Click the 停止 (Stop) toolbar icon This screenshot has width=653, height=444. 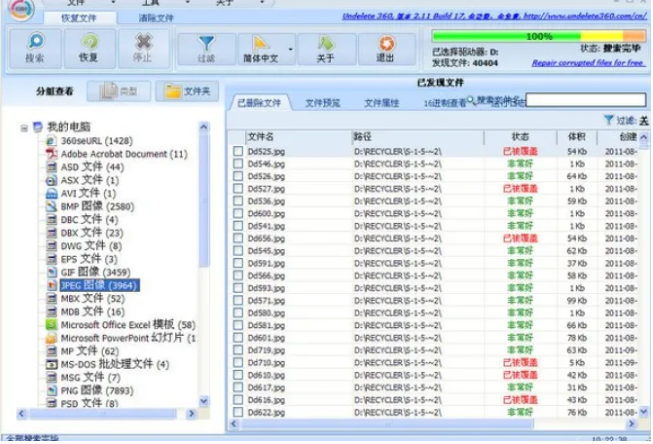(x=143, y=49)
